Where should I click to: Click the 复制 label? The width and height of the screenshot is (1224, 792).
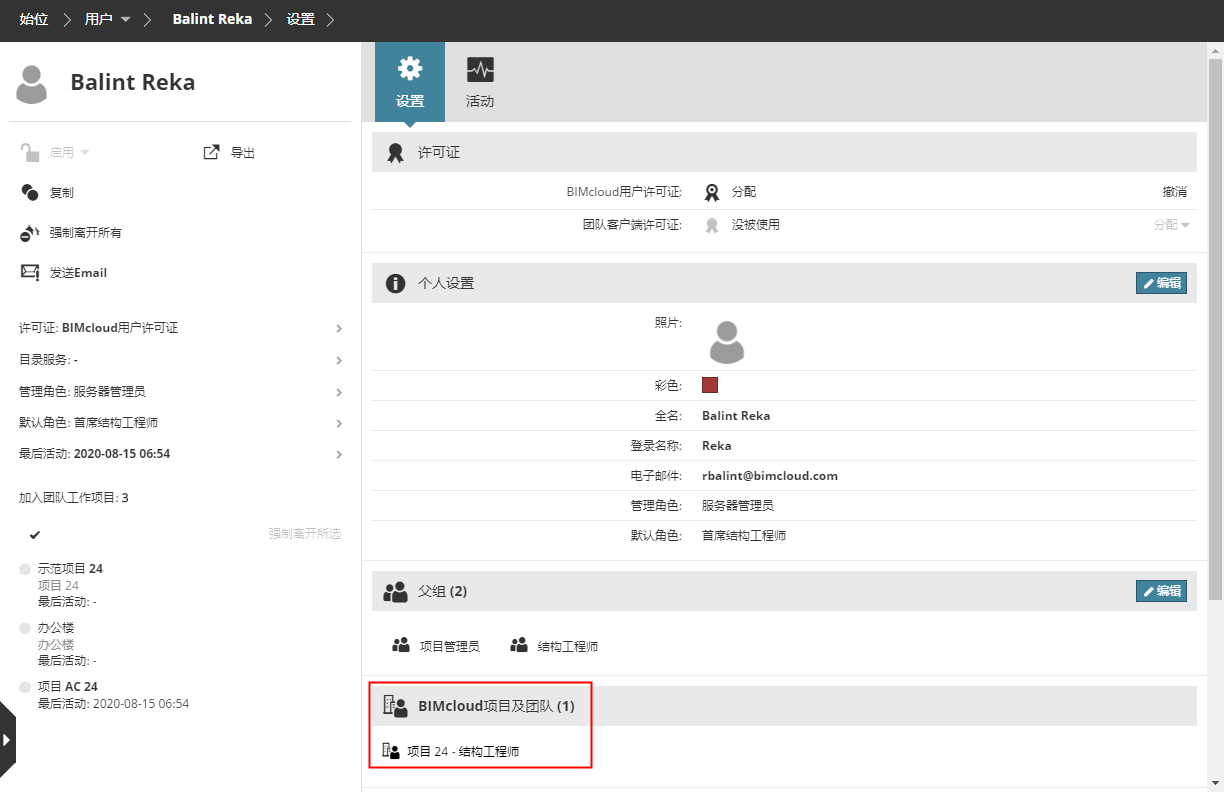[x=62, y=193]
